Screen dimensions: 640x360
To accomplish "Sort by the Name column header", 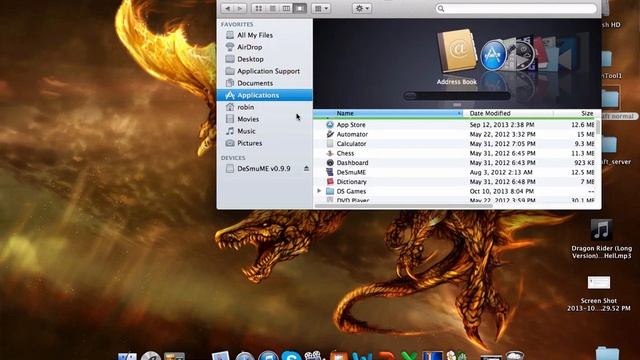I will 388,113.
